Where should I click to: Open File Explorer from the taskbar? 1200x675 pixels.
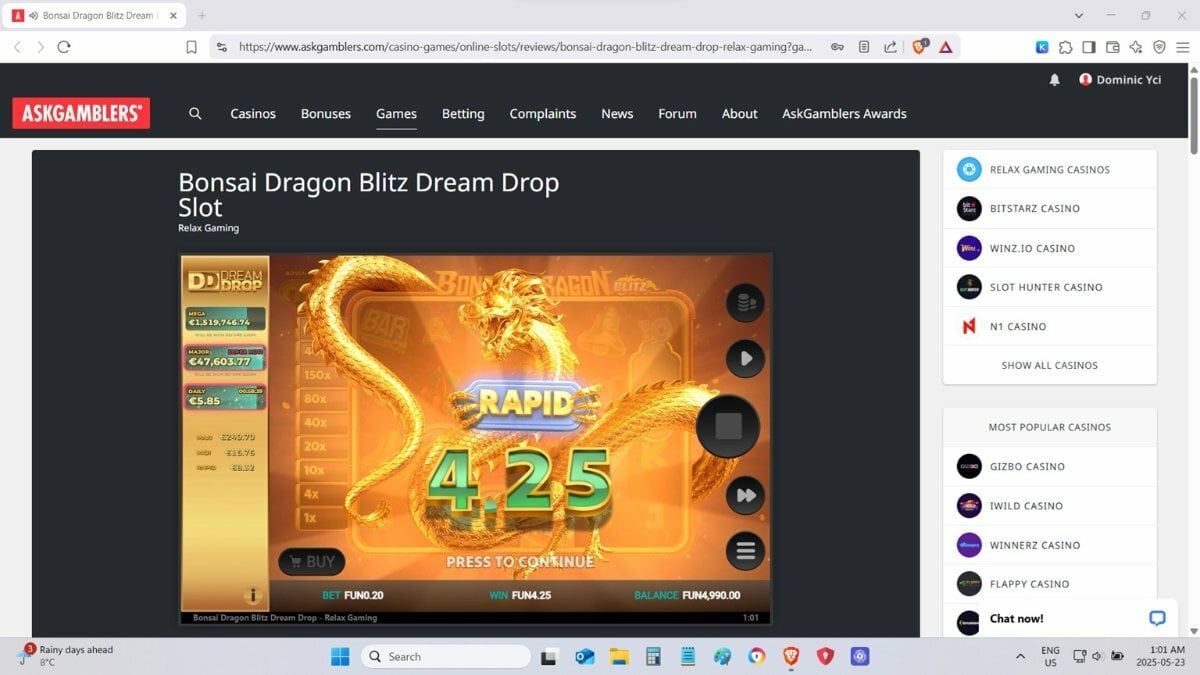pos(619,656)
